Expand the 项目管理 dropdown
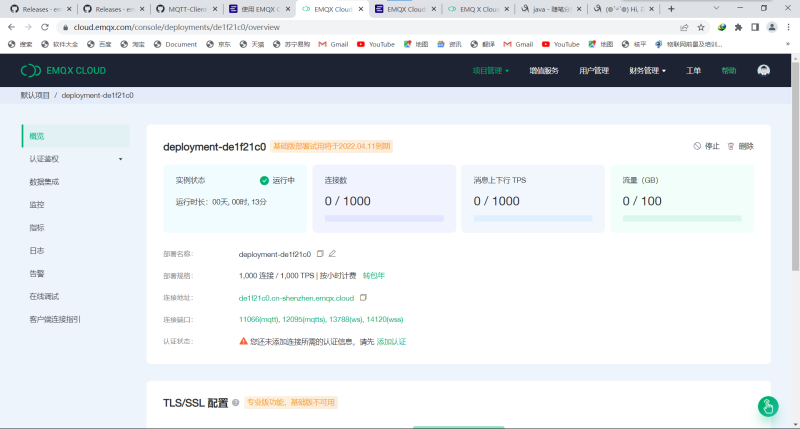The width and height of the screenshot is (800, 429). [490, 70]
